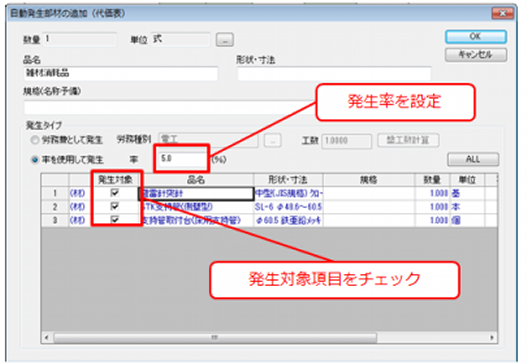The image size is (527, 364).
Task: Click the OK button
Action: click(476, 37)
